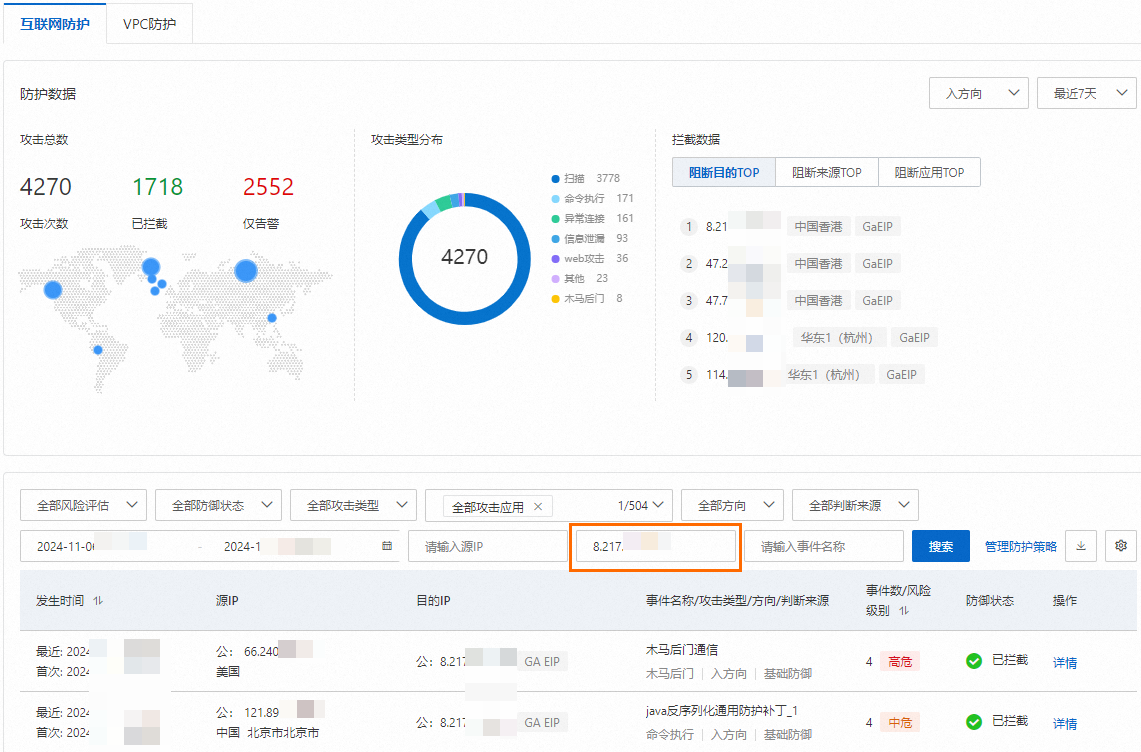This screenshot has height=752, width=1141.
Task: Click the 管理防护策略 link
Action: tap(1021, 546)
